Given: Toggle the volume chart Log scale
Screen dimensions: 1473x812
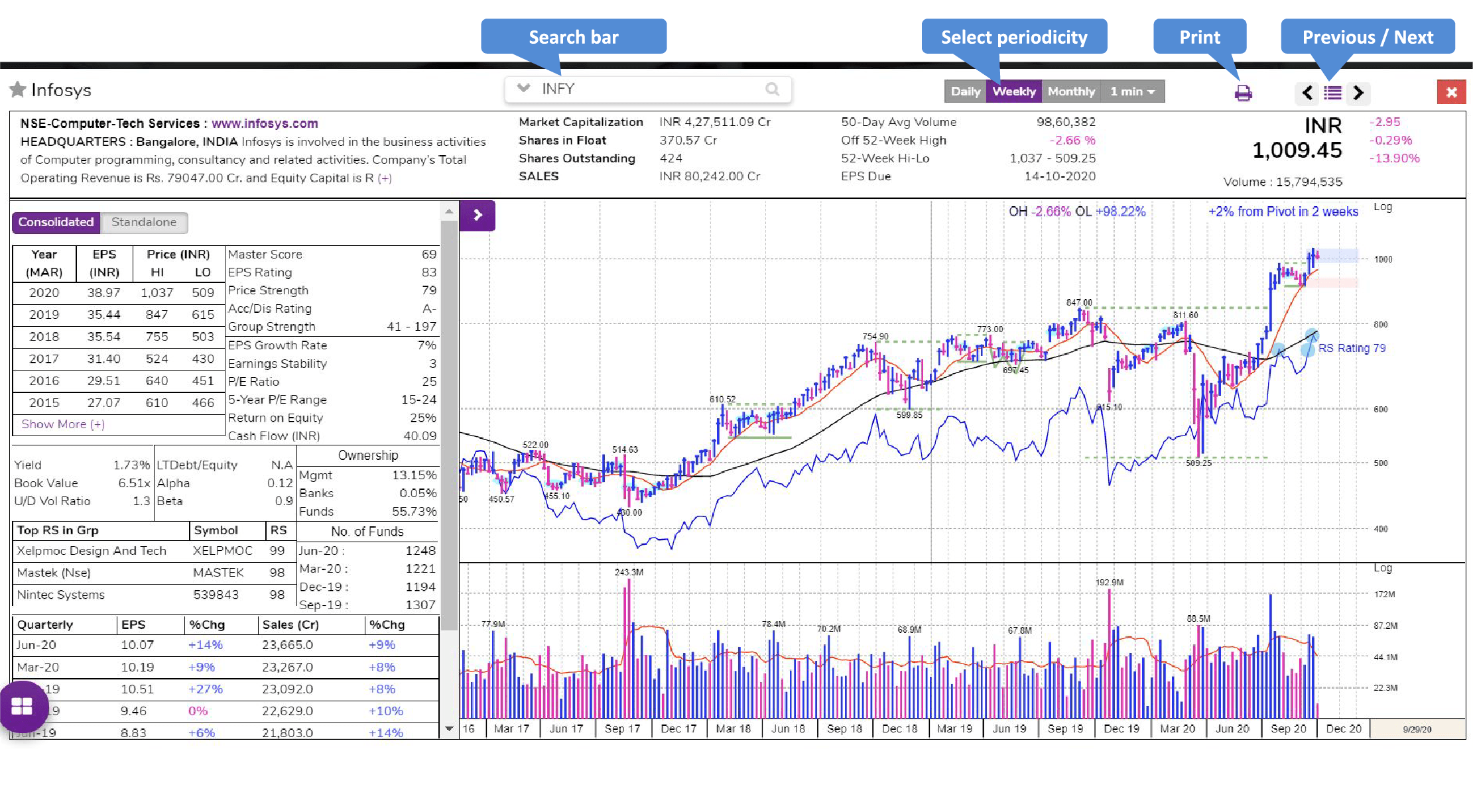Looking at the screenshot, I should point(1383,568).
